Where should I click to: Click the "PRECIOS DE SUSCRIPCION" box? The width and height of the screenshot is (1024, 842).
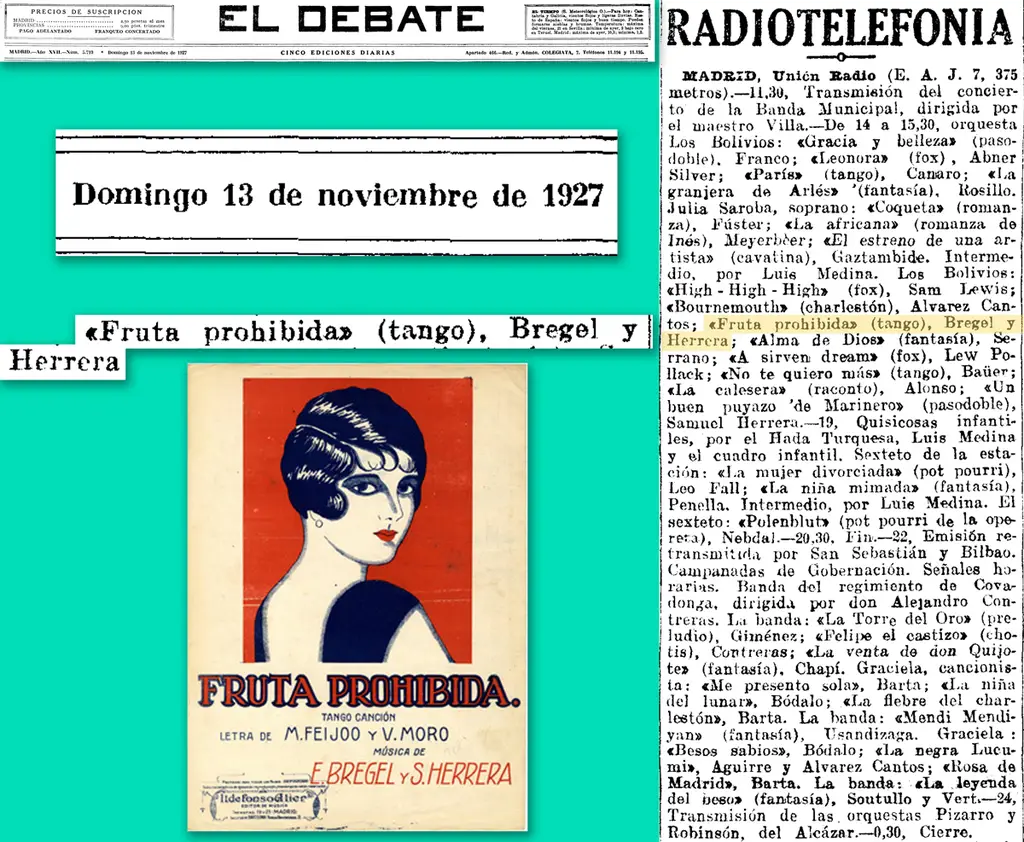89,22
